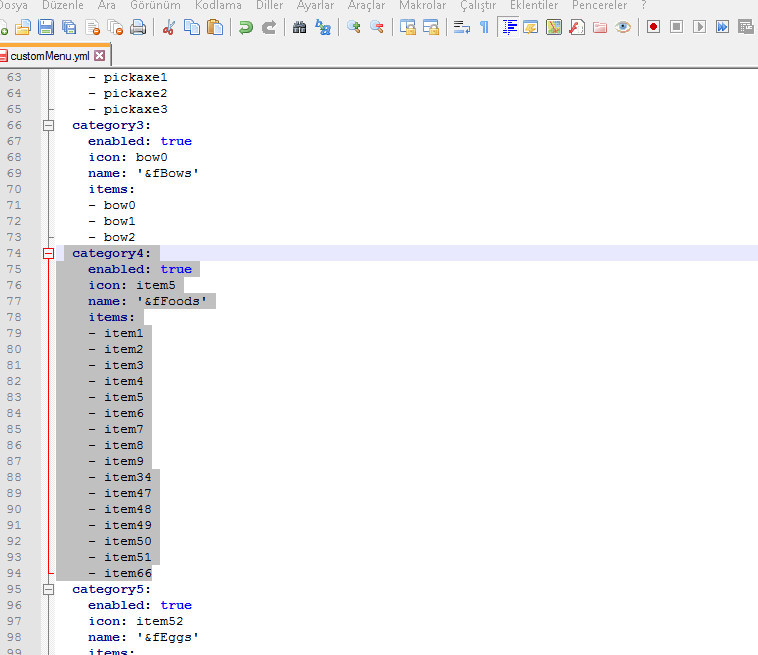
Task: Open the Kodlama menu
Action: (218, 5)
